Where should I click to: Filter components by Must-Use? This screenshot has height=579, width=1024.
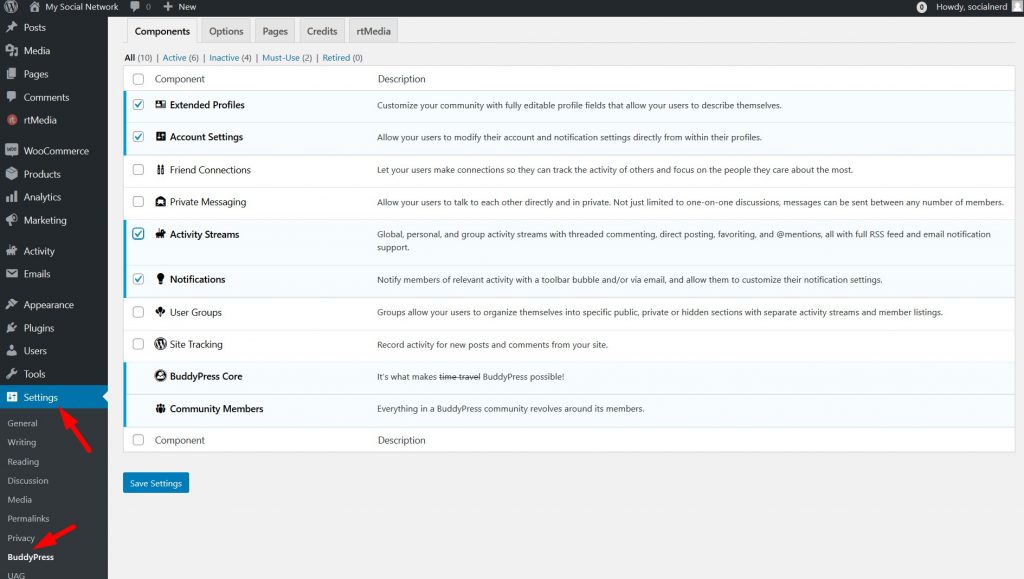point(281,57)
